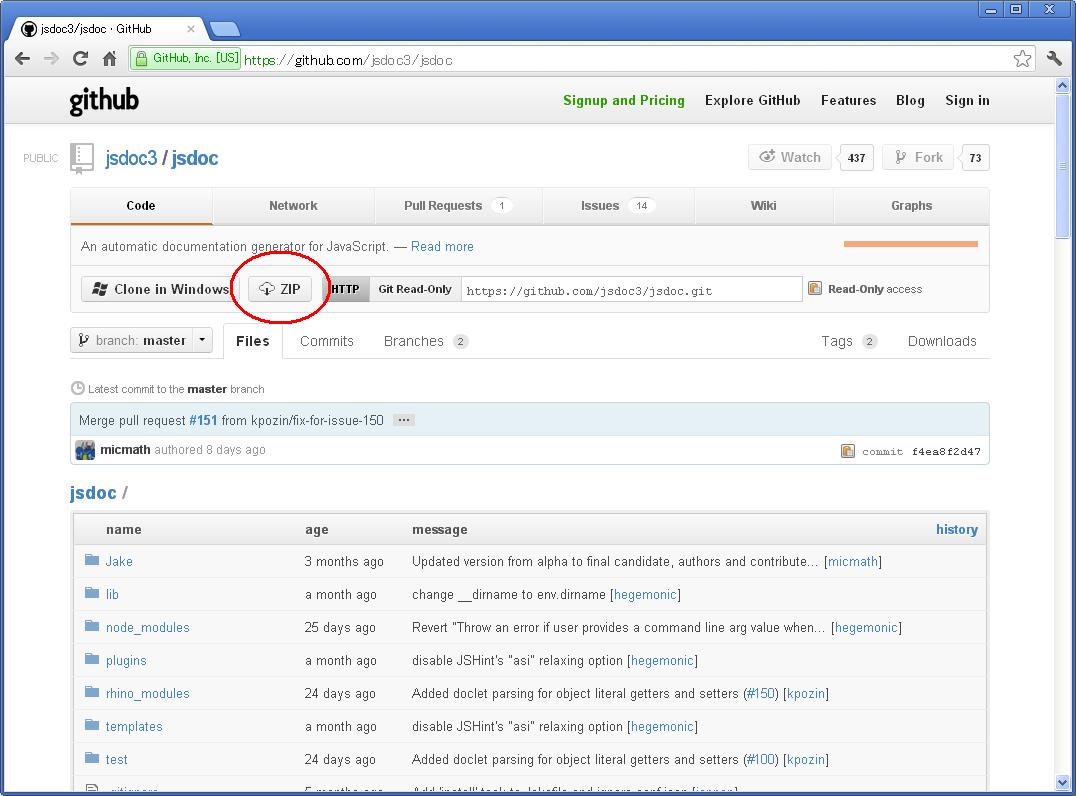Bookmark the page with the star icon
This screenshot has height=796, width=1076.
pos(1022,59)
